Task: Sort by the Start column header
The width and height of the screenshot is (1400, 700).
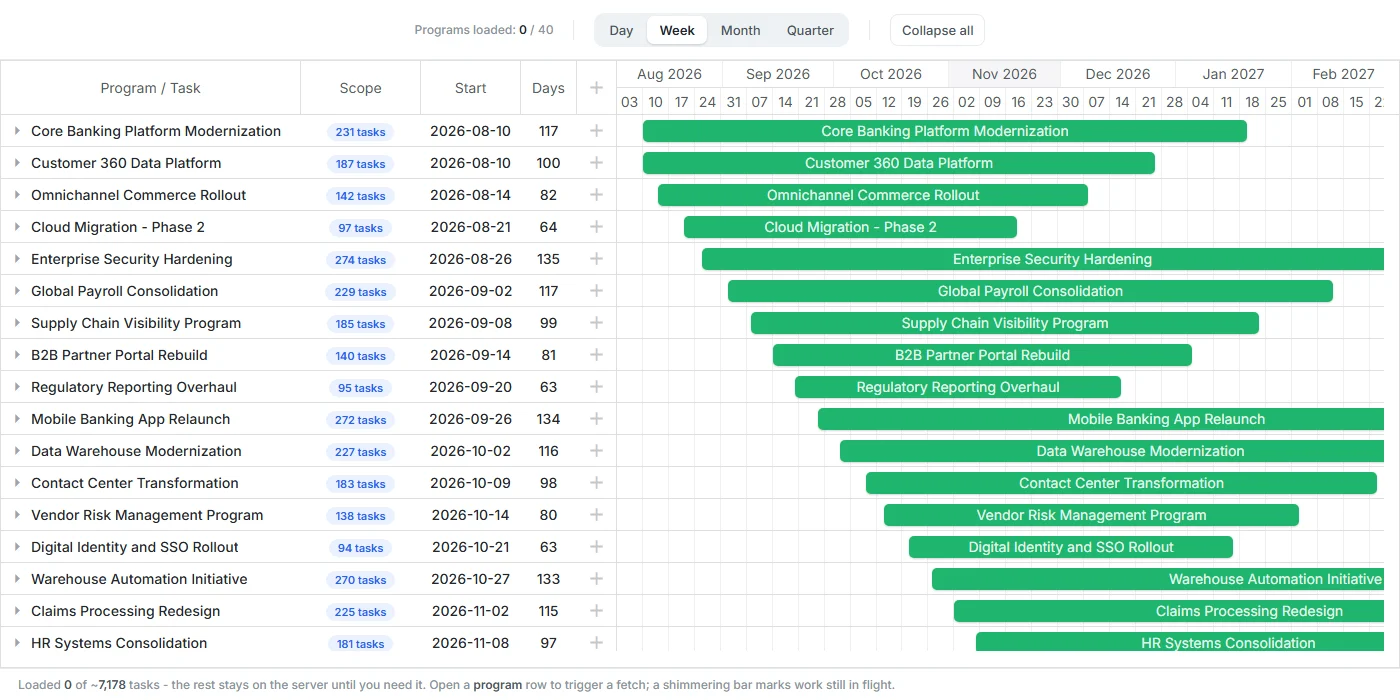Action: 470,88
